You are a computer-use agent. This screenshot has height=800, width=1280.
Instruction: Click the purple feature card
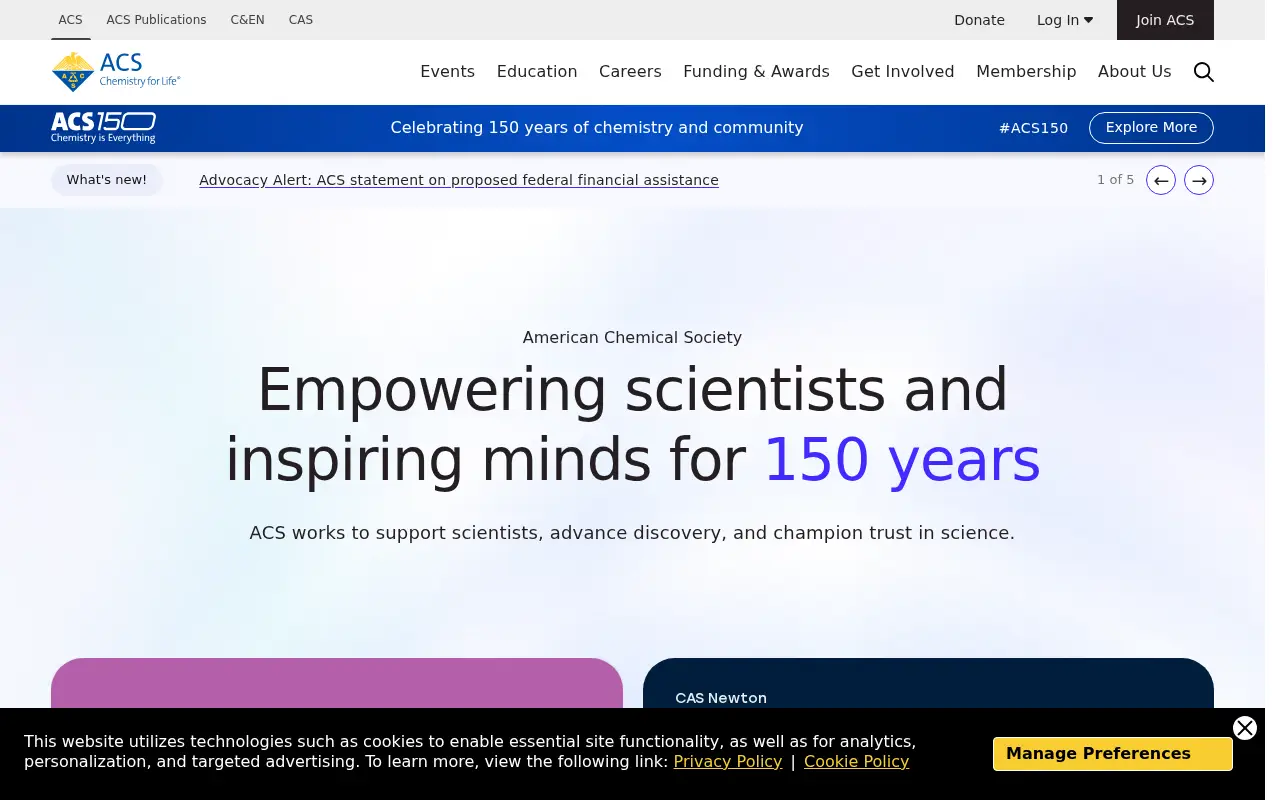[x=337, y=684]
